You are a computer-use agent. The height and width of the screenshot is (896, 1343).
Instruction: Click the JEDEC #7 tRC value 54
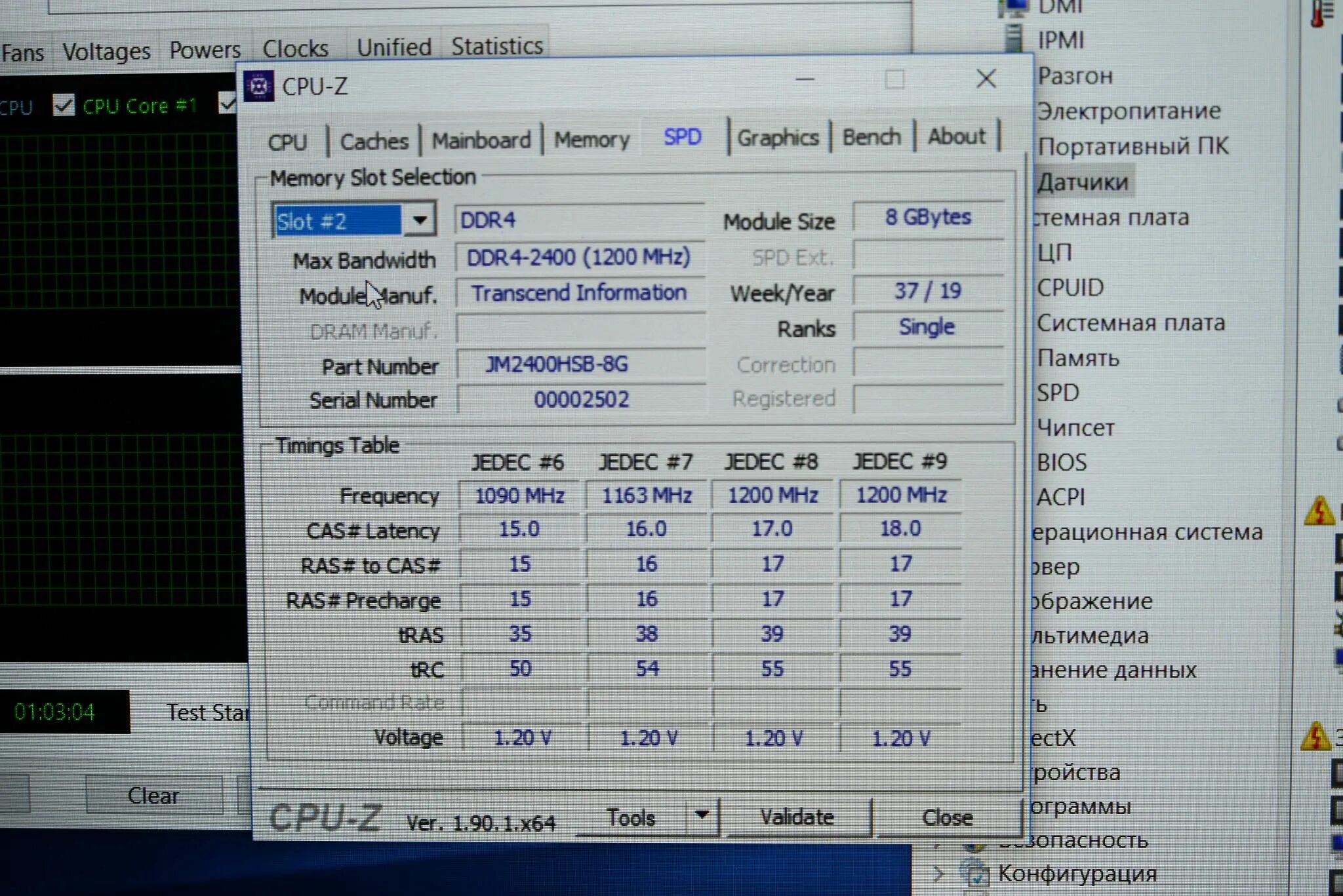pyautogui.click(x=647, y=668)
